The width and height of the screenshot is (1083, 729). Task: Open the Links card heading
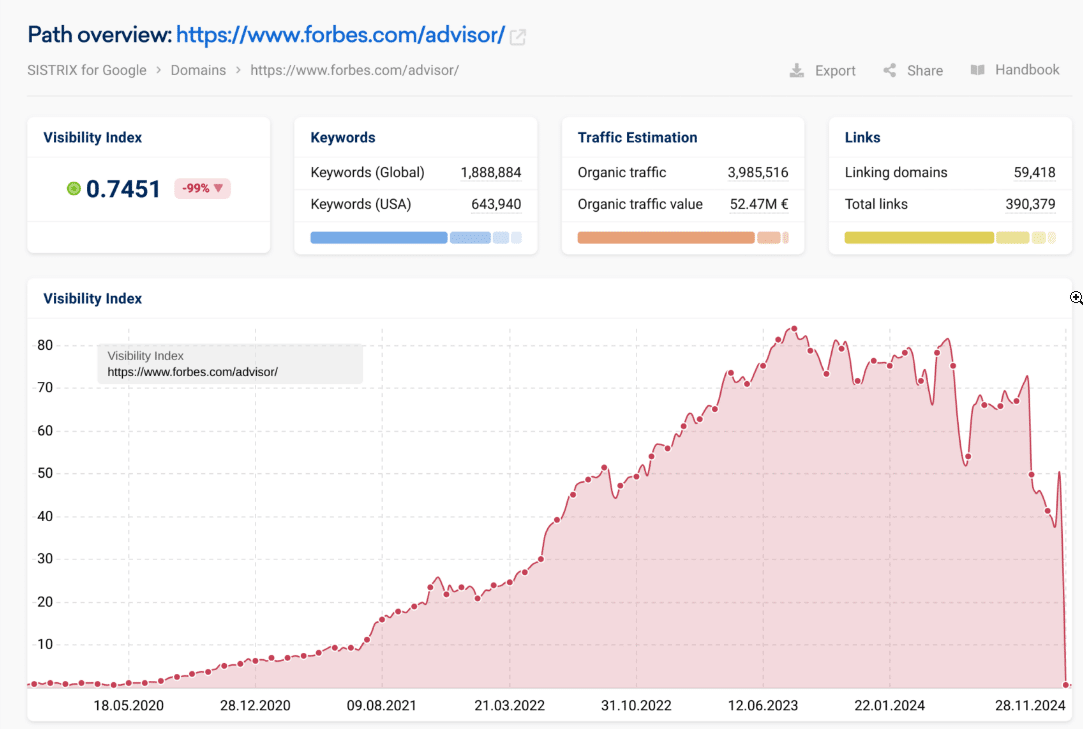click(863, 138)
